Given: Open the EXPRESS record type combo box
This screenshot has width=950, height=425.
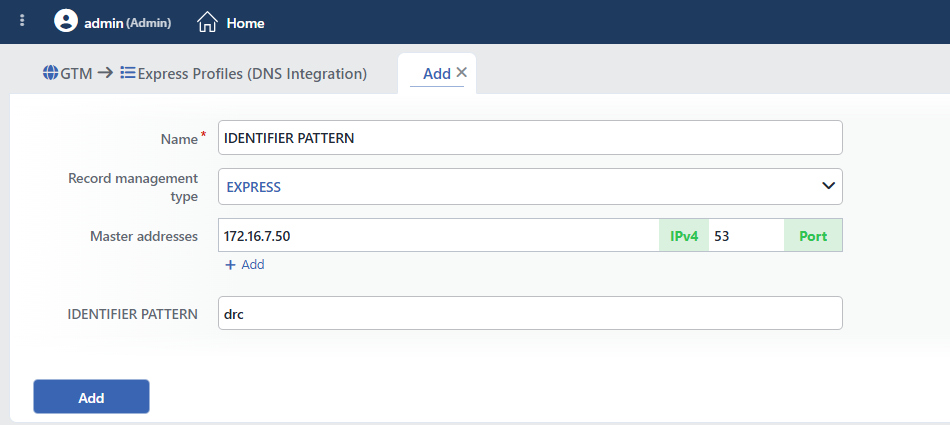Looking at the screenshot, I should pyautogui.click(x=530, y=187).
